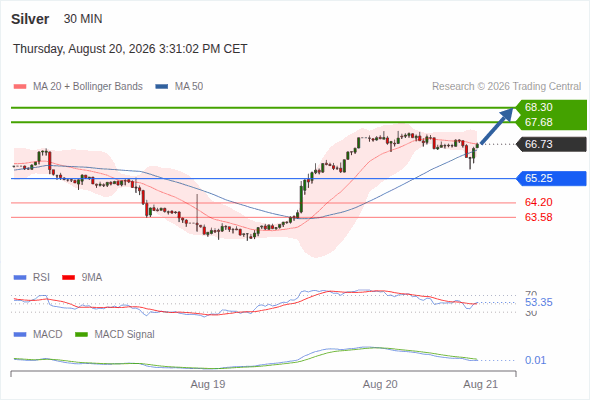Click the Aug 19 date marker

208,385
